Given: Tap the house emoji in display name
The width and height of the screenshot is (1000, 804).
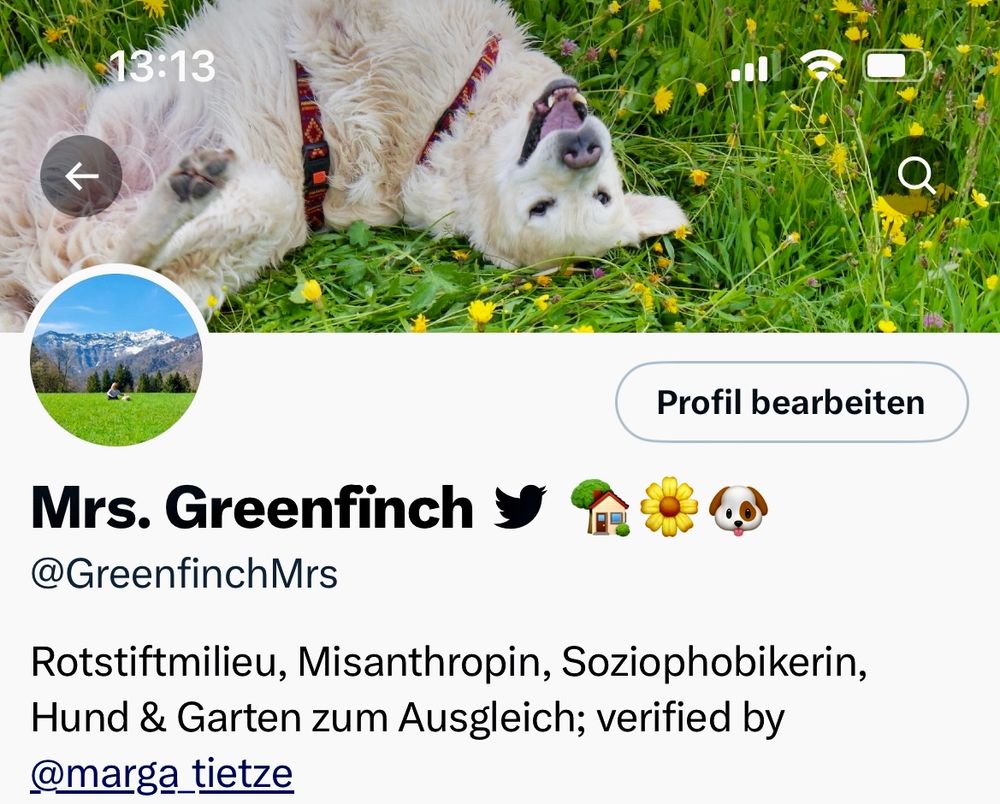Looking at the screenshot, I should (x=600, y=508).
